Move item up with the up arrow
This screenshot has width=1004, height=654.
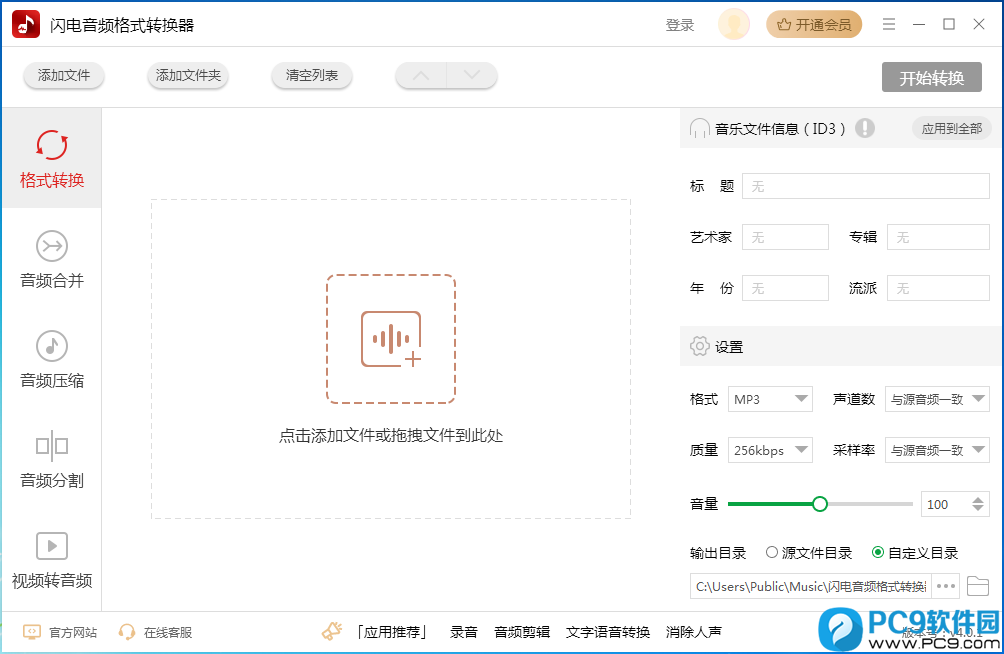click(421, 76)
